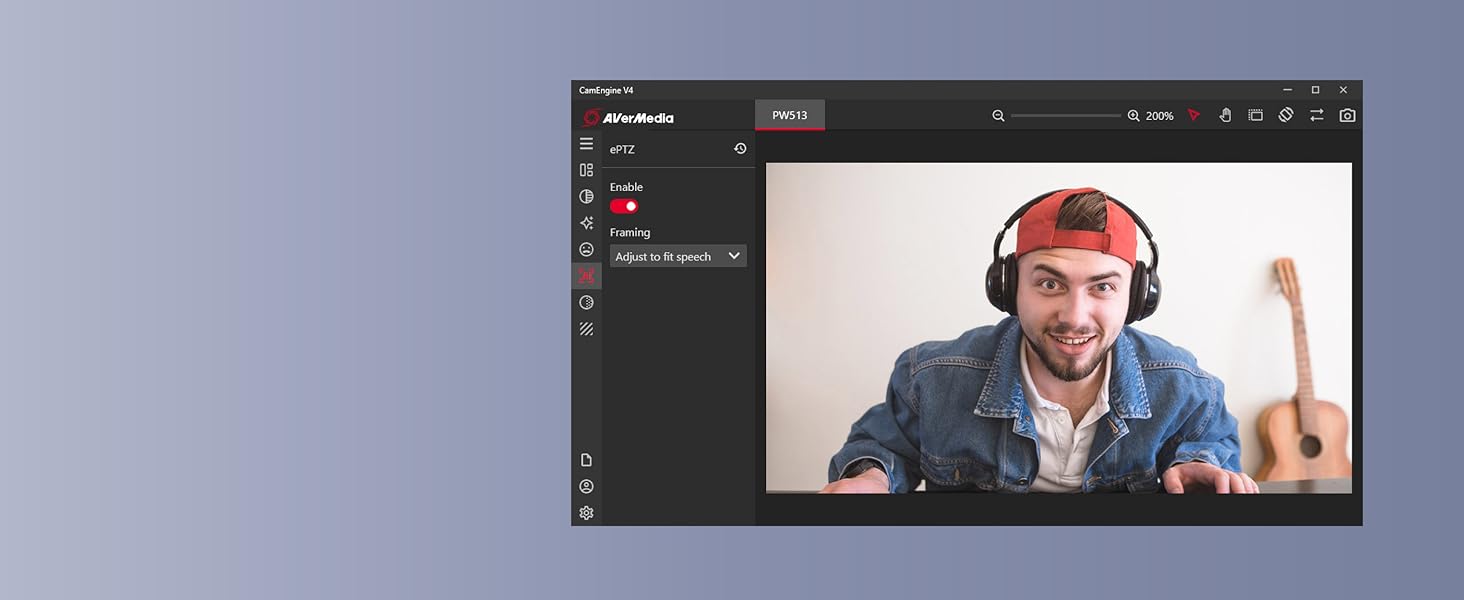
Task: Open the half-shaded circle contrast icon
Action: point(586,197)
